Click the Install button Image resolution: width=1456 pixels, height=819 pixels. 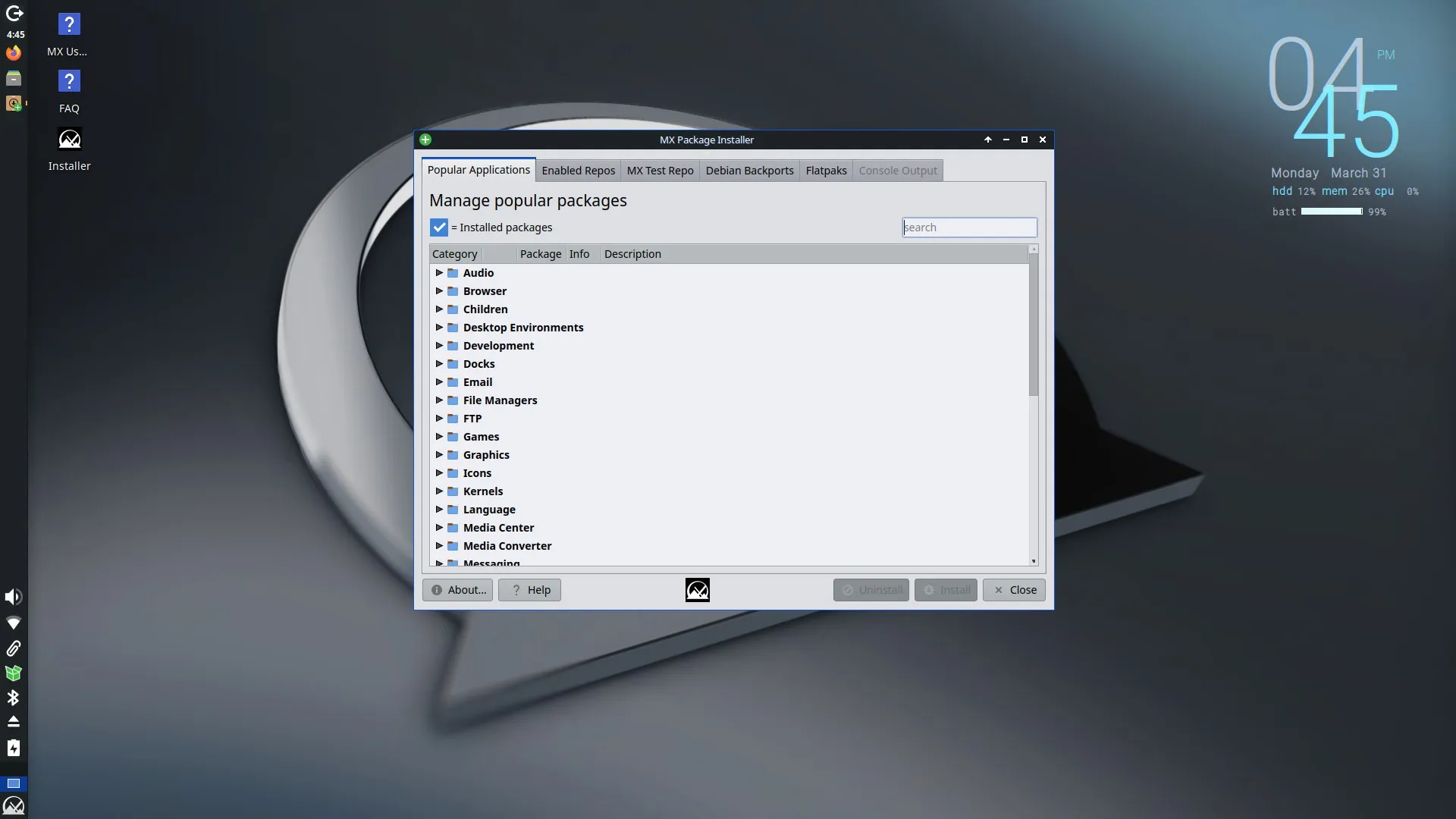(946, 590)
